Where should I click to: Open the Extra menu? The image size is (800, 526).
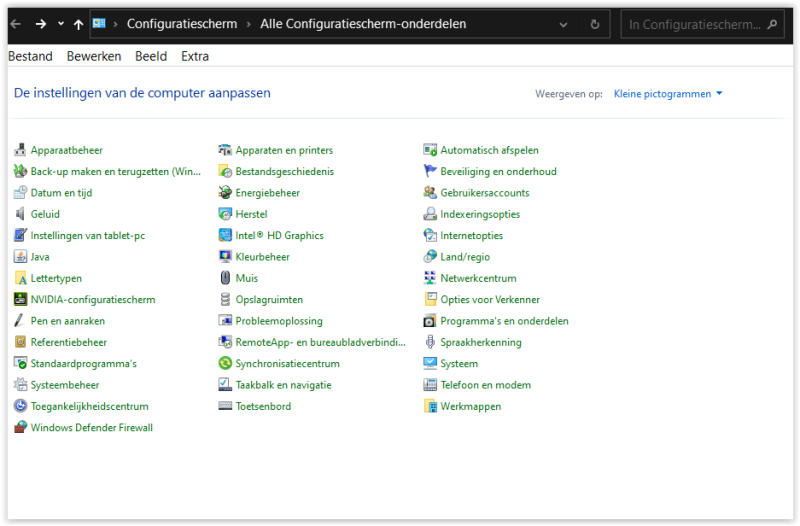(195, 57)
